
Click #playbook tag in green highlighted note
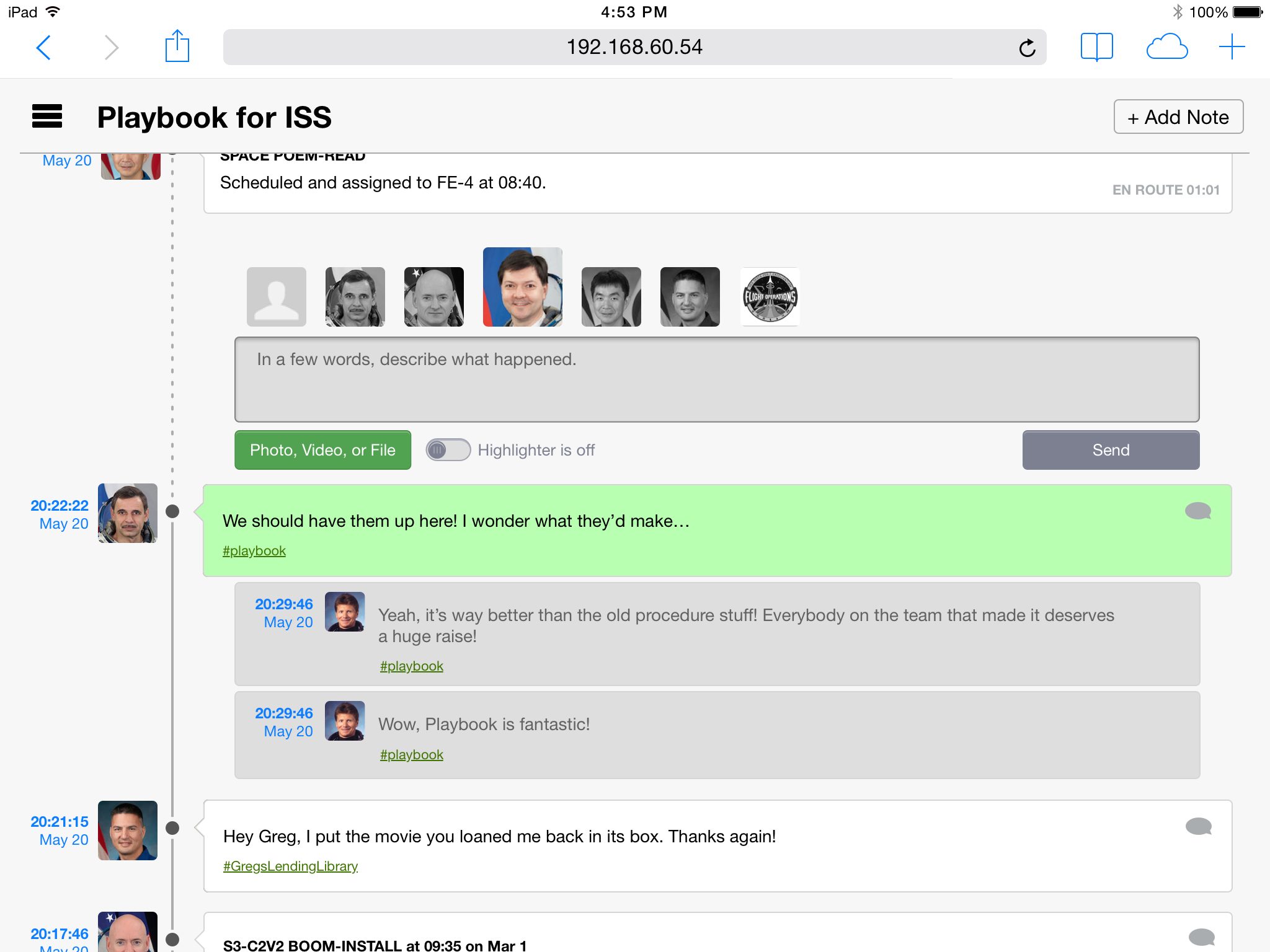coord(254,550)
